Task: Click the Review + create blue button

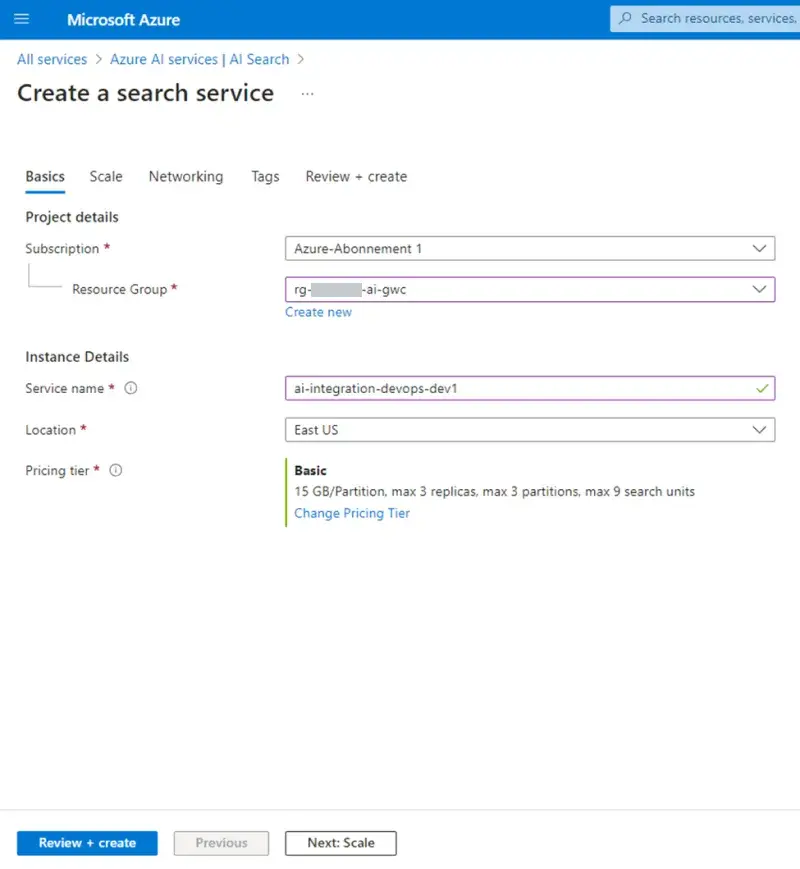Action: pos(87,843)
